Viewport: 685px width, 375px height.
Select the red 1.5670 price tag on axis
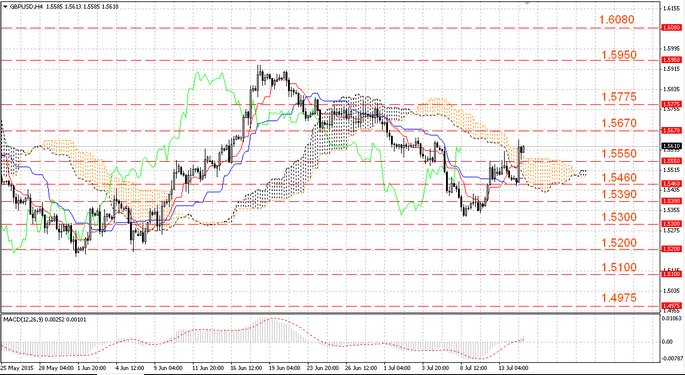(x=671, y=130)
